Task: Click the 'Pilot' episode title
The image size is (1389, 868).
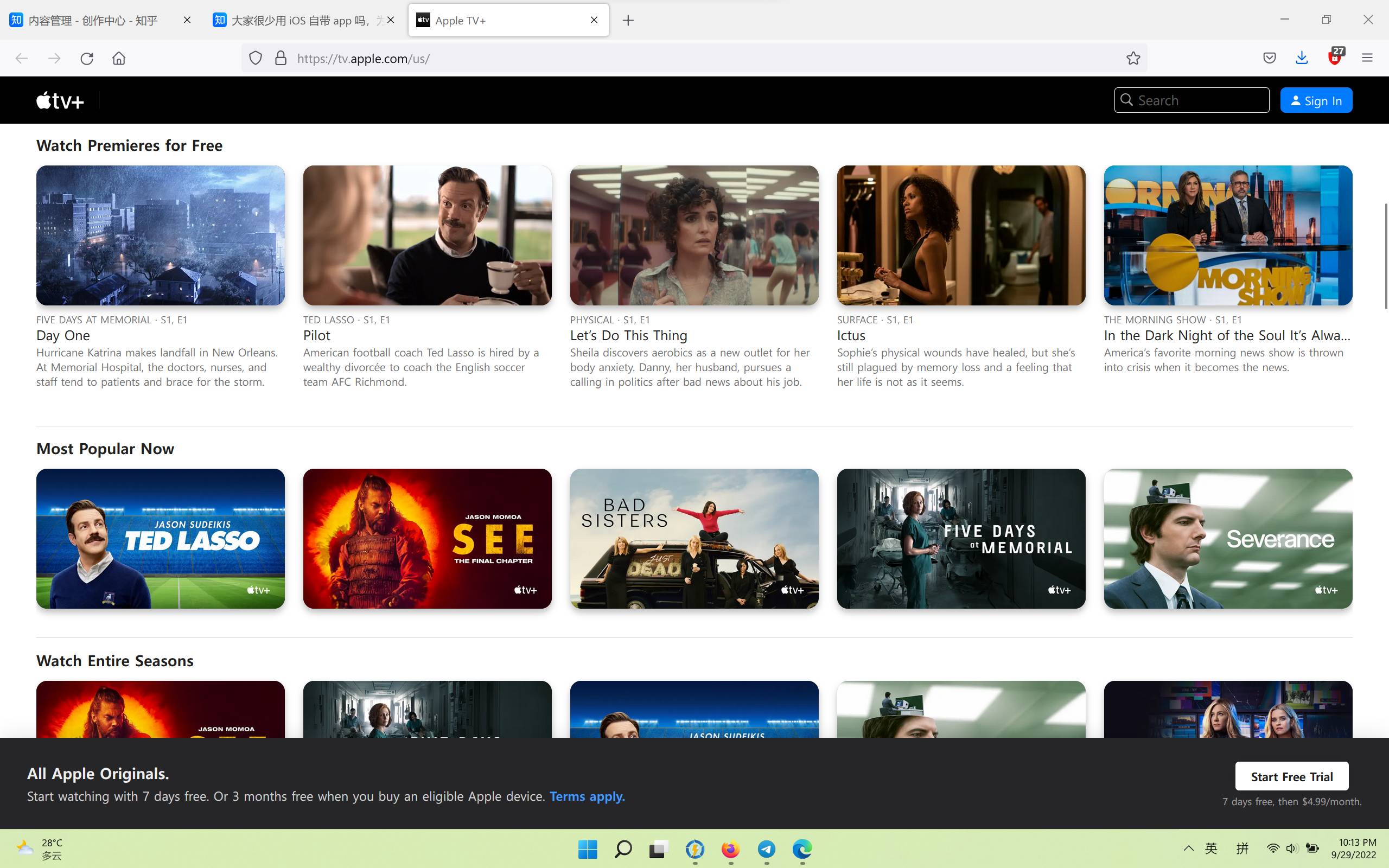Action: click(317, 335)
